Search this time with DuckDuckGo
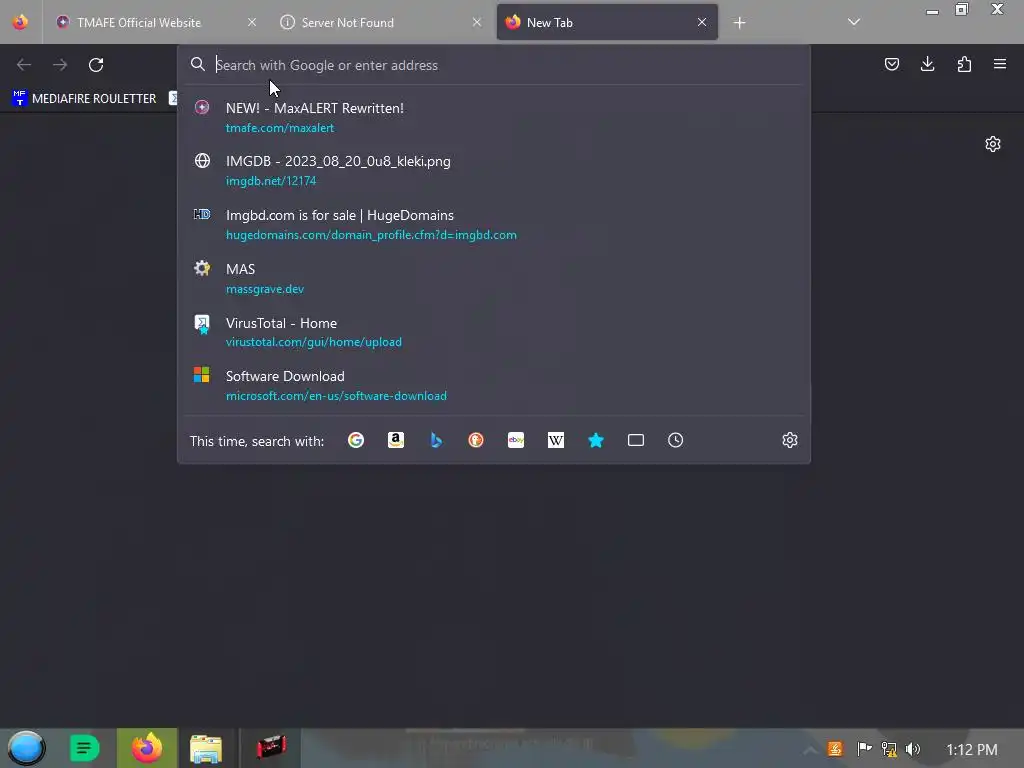Image resolution: width=1024 pixels, height=768 pixels. [x=476, y=440]
